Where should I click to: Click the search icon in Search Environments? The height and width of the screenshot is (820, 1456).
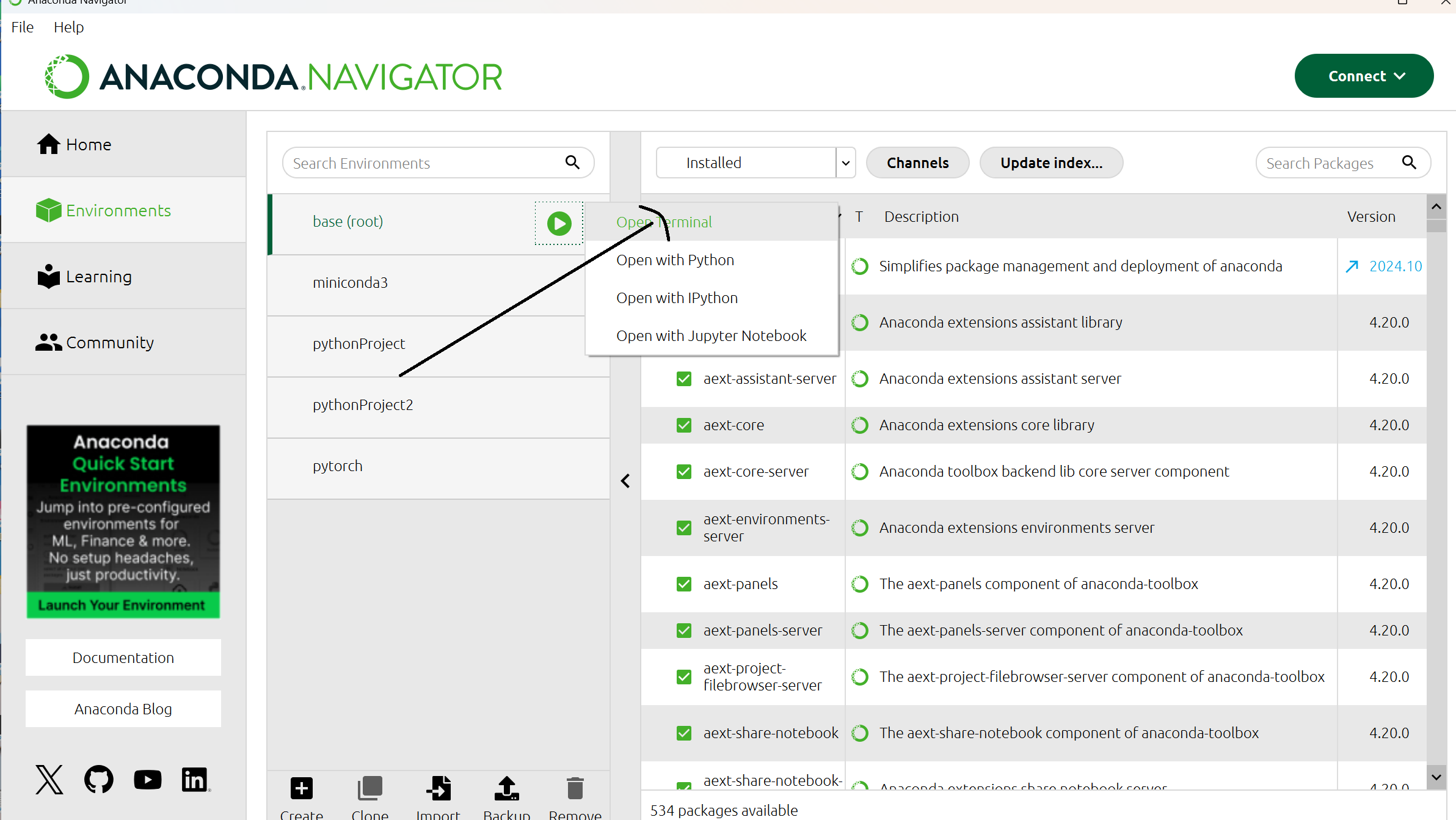[x=572, y=162]
